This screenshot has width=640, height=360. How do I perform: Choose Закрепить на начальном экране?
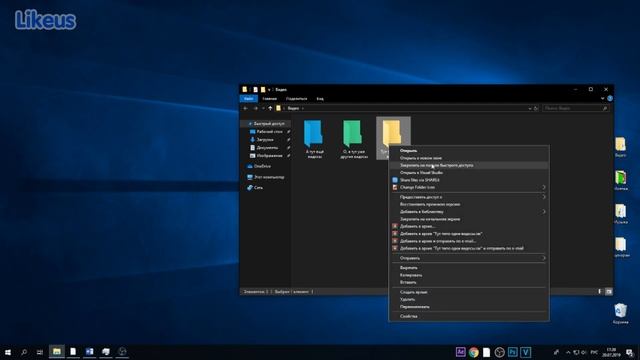click(469, 219)
